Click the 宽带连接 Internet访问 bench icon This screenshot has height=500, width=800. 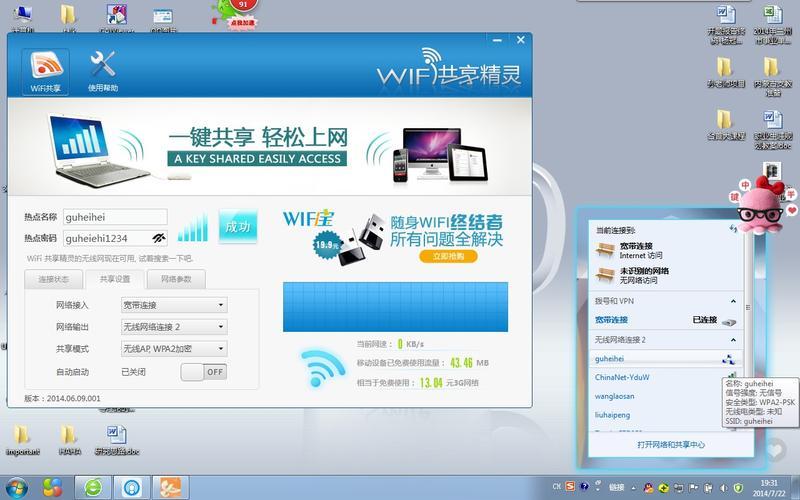(x=606, y=250)
